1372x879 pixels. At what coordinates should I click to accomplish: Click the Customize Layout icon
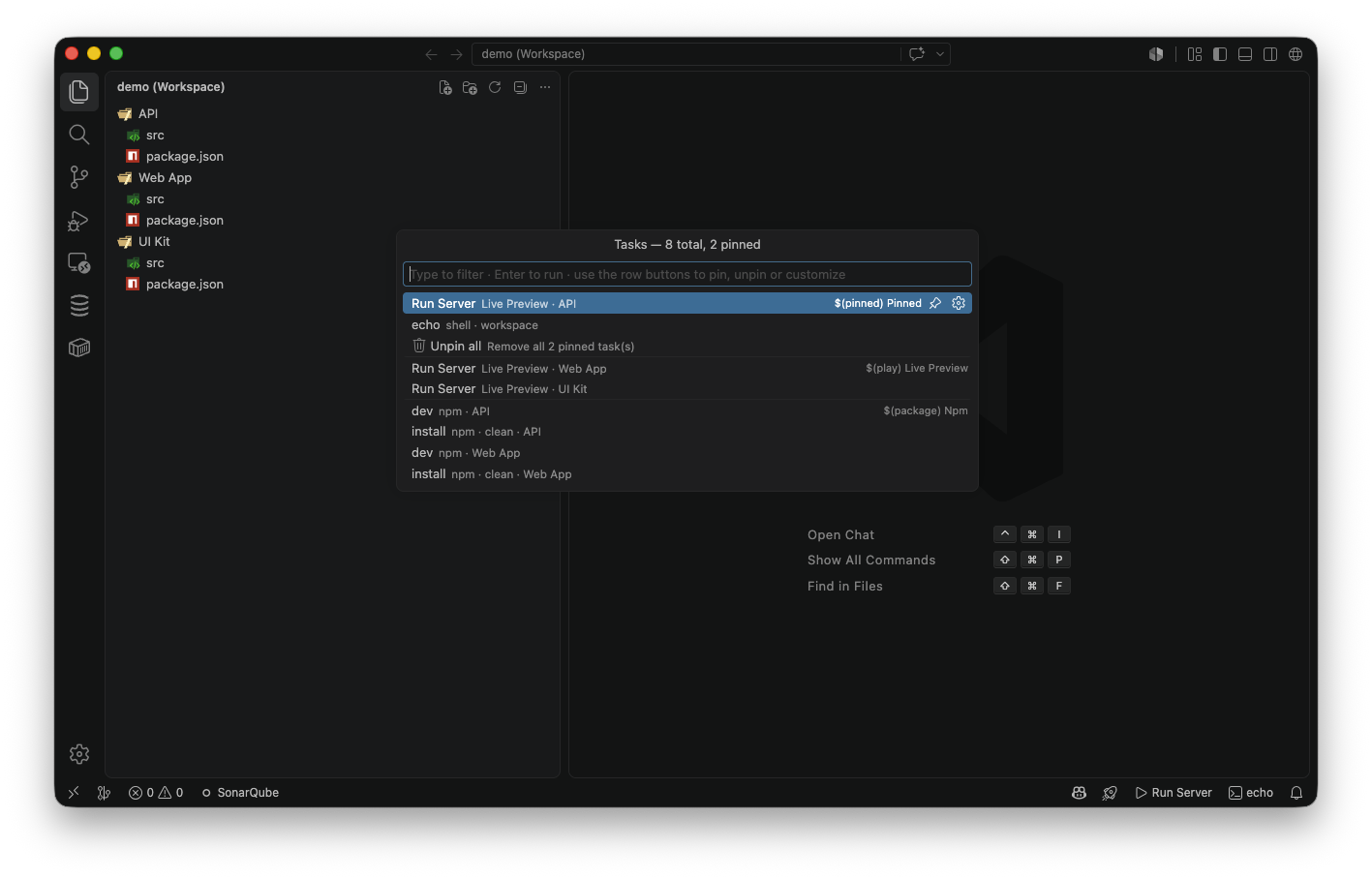(1195, 54)
